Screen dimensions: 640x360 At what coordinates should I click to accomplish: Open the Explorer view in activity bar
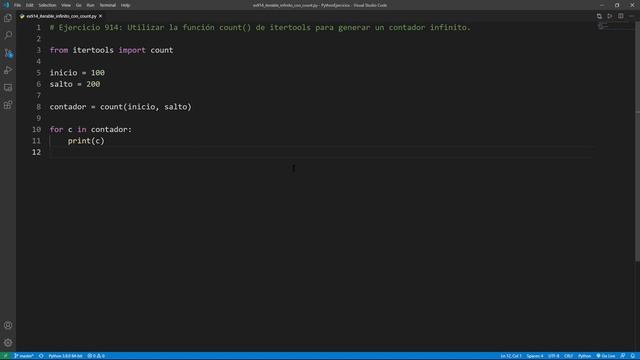tap(8, 18)
